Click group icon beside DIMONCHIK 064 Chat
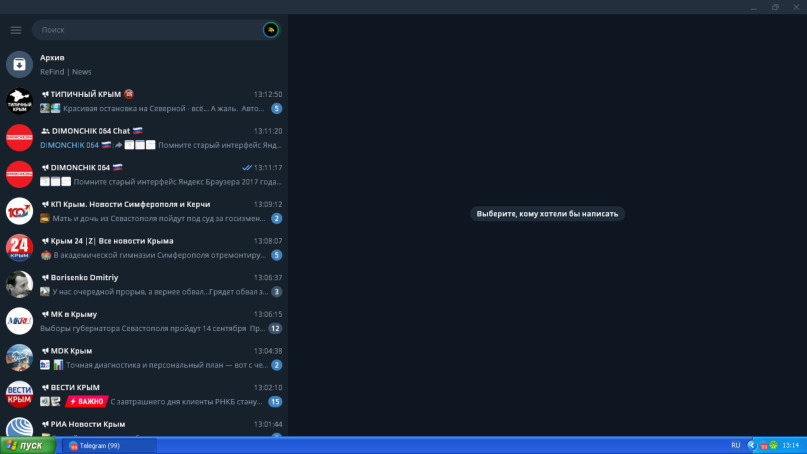The width and height of the screenshot is (807, 454). 45,131
